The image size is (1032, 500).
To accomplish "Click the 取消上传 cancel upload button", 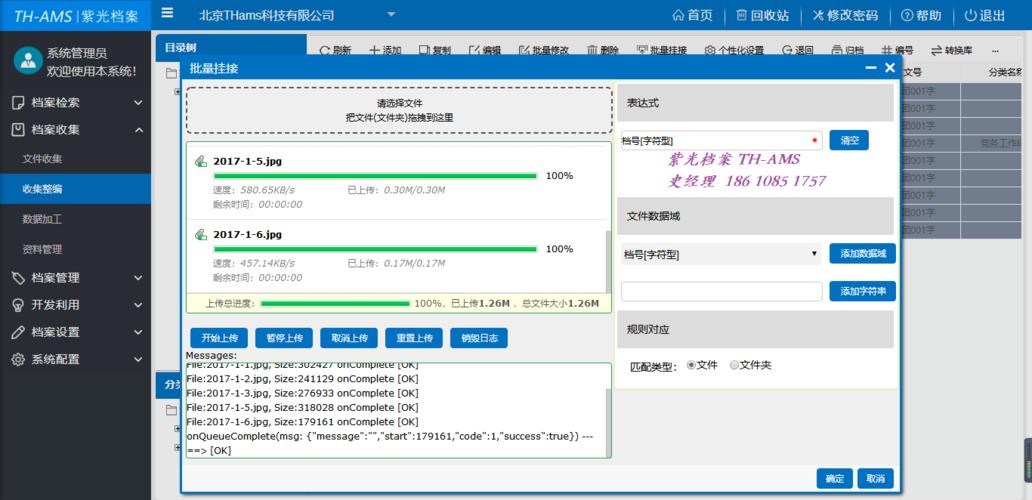I will click(x=349, y=338).
